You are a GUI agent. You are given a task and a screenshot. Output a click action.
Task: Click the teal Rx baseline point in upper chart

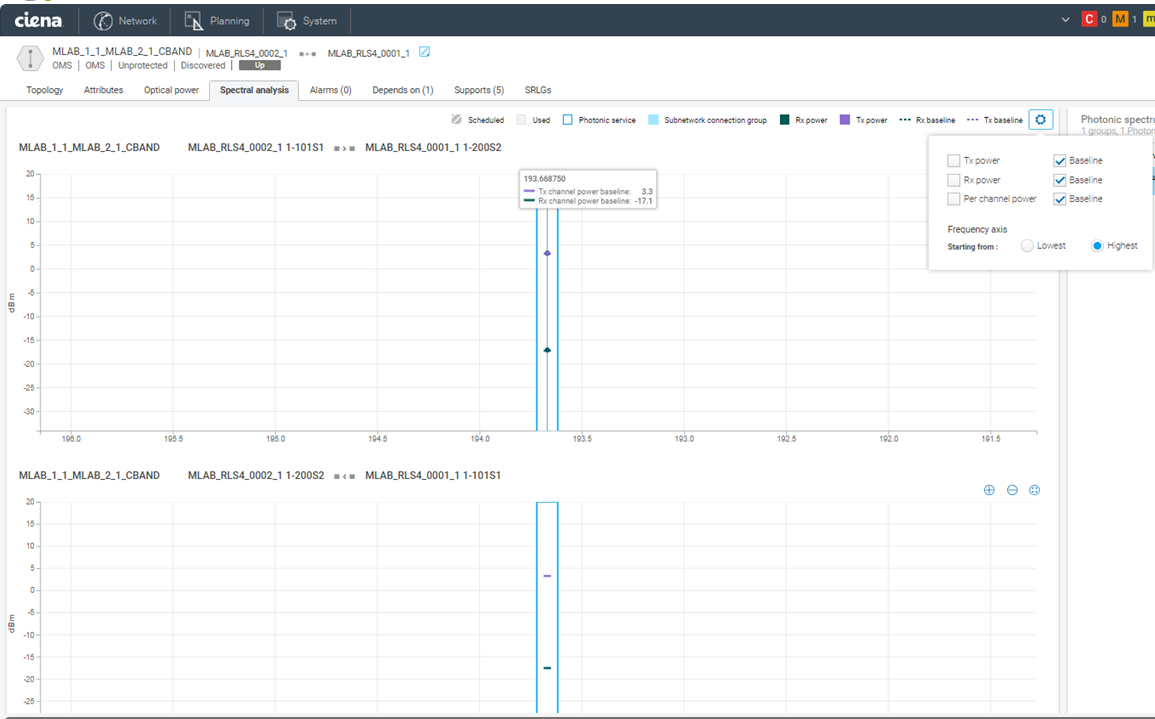547,350
